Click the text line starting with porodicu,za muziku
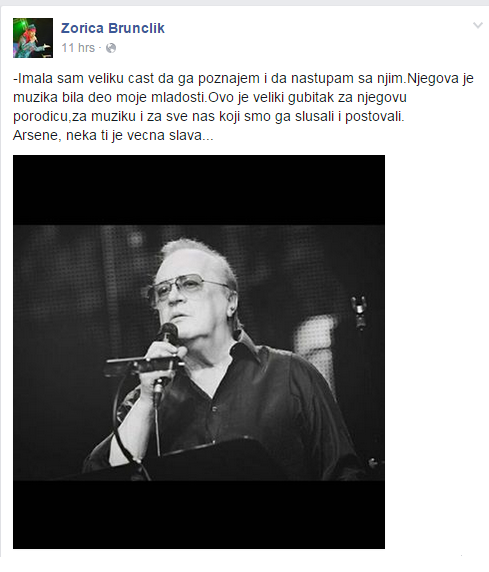 pos(209,116)
